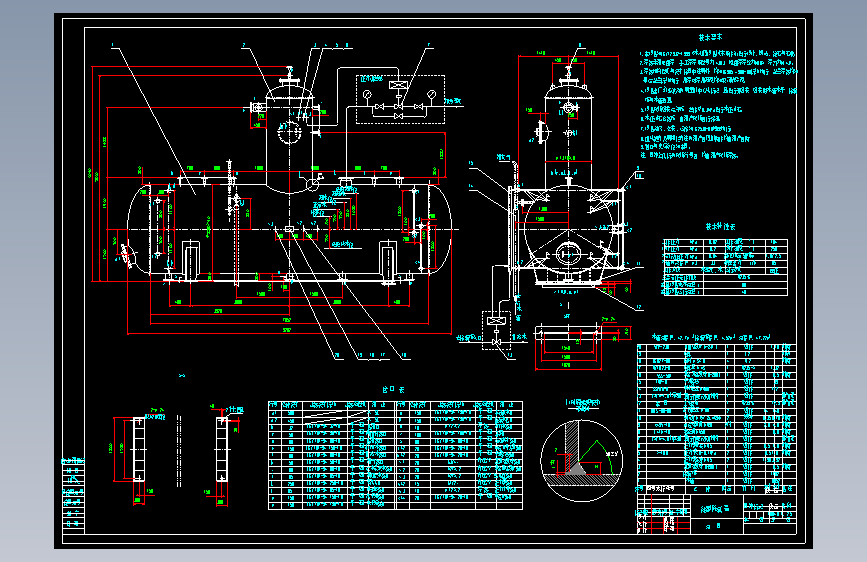Click the right saddle support in front view
The height and width of the screenshot is (562, 867).
[388, 261]
